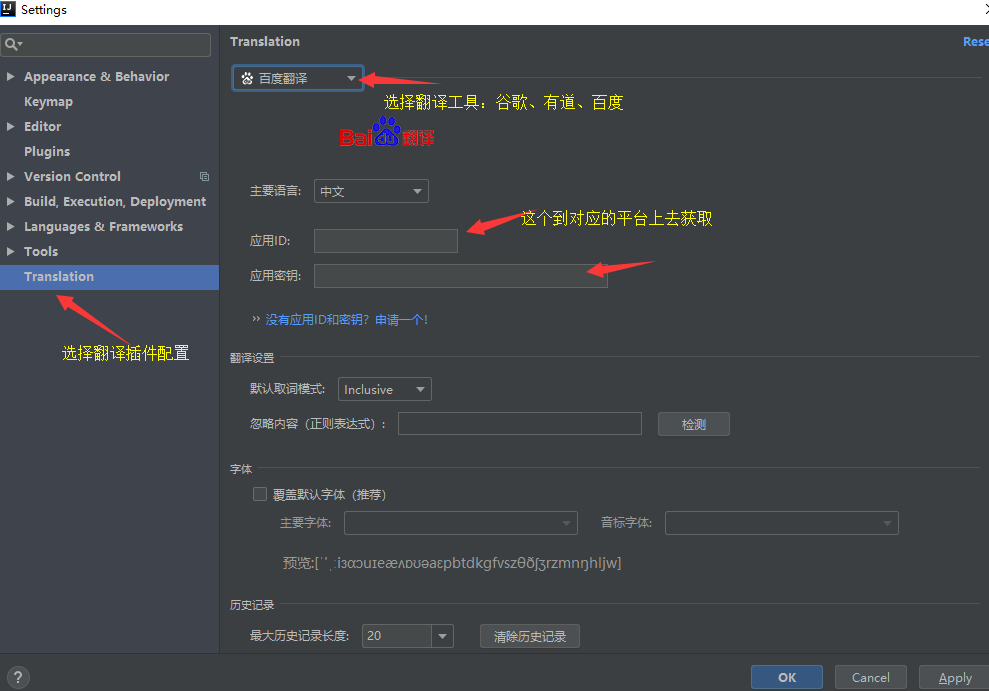Open the 主要字体 font dropdown
The height and width of the screenshot is (691, 989).
(460, 523)
